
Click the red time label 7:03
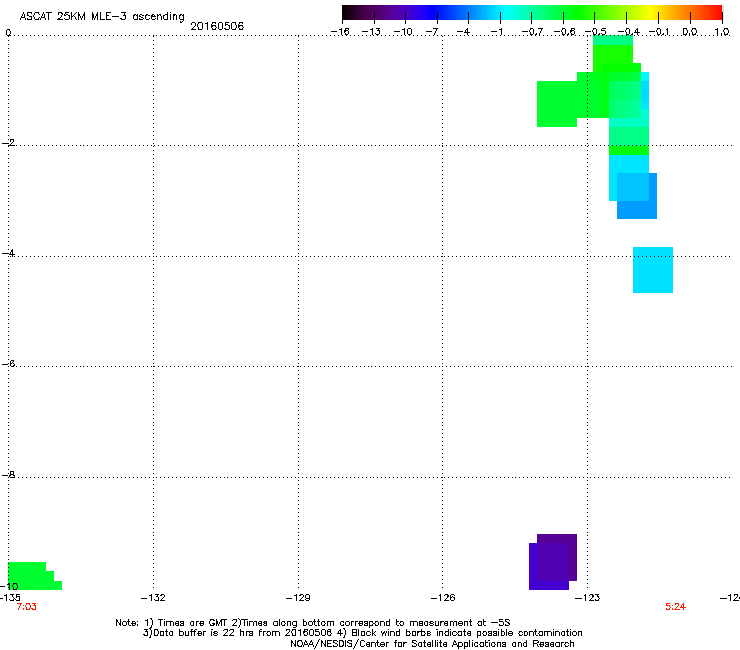pos(26,607)
